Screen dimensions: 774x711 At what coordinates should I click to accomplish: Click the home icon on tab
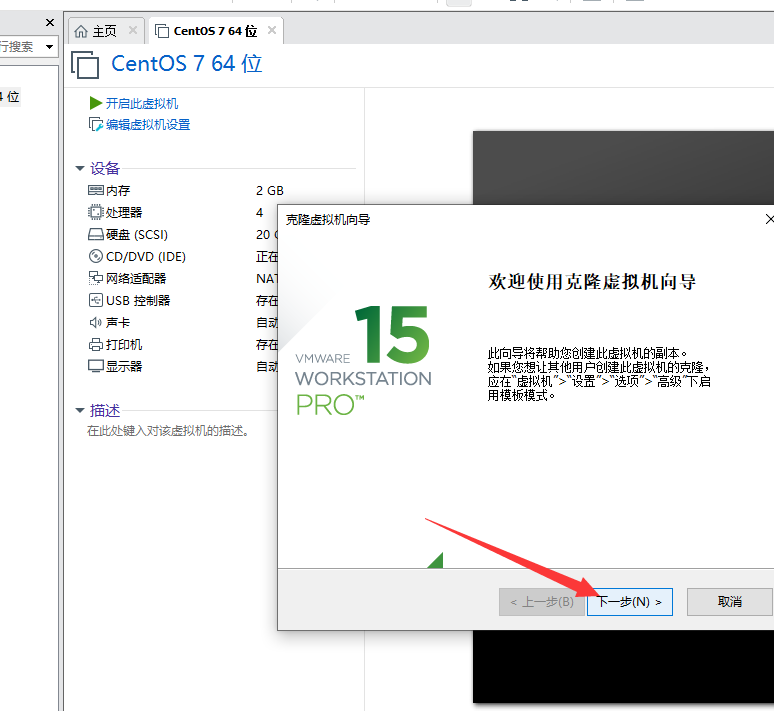(x=81, y=31)
